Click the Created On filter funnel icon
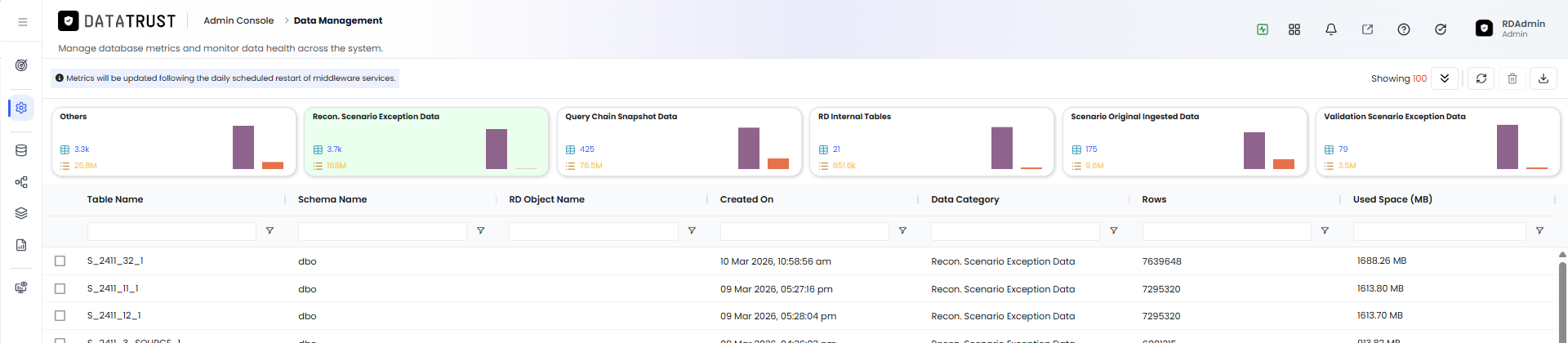Viewport: 1568px width, 343px height. pyautogui.click(x=902, y=231)
